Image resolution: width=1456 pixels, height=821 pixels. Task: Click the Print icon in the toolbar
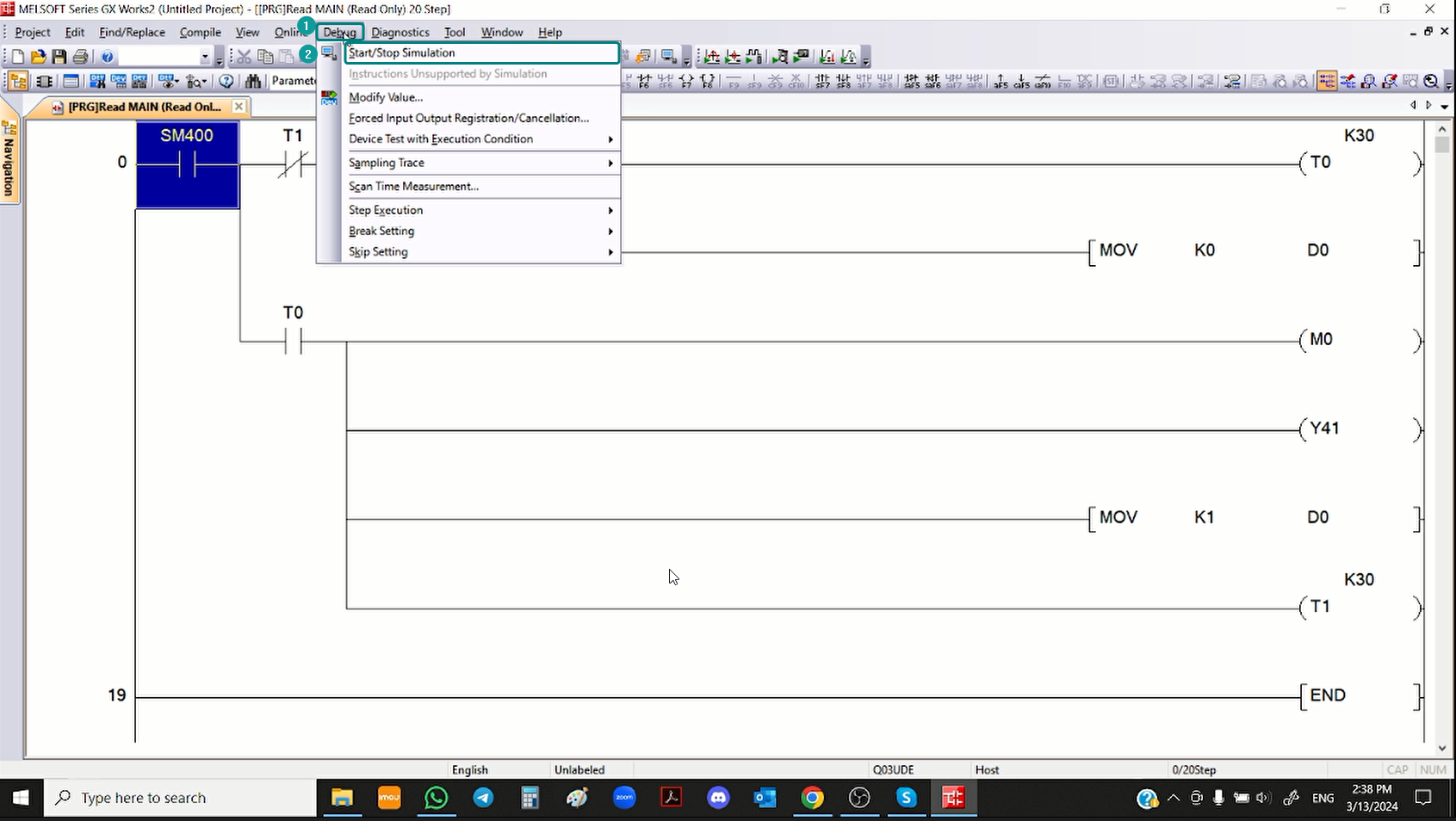coord(80,57)
